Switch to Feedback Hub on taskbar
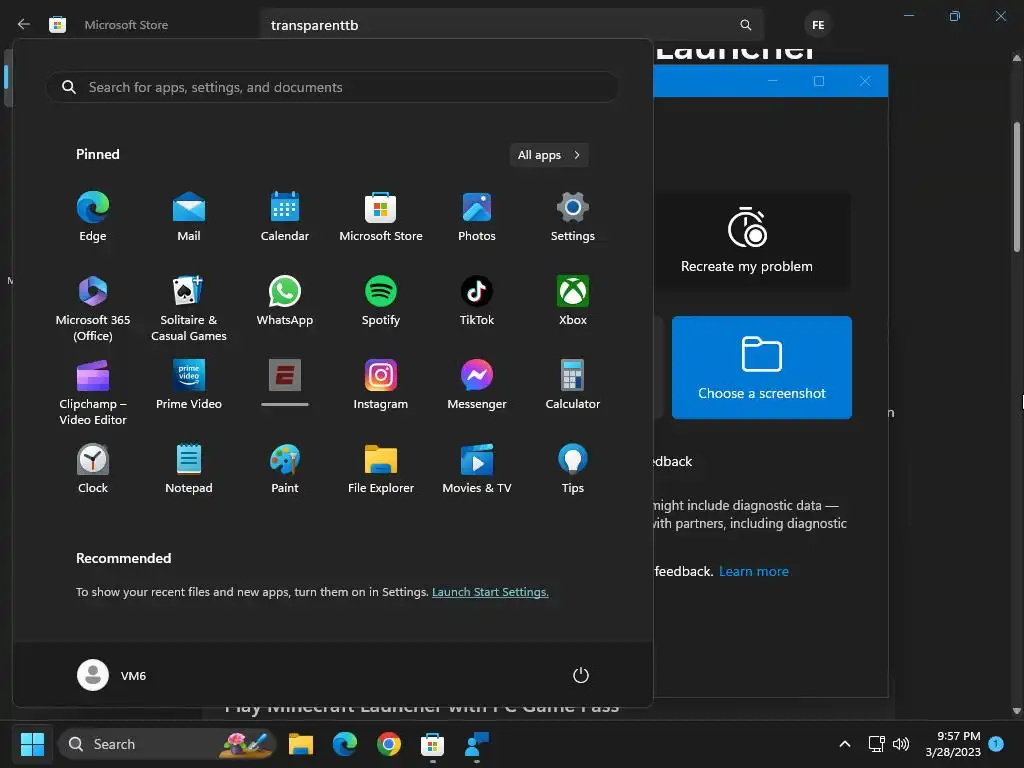The height and width of the screenshot is (768, 1024). pyautogui.click(x=477, y=744)
